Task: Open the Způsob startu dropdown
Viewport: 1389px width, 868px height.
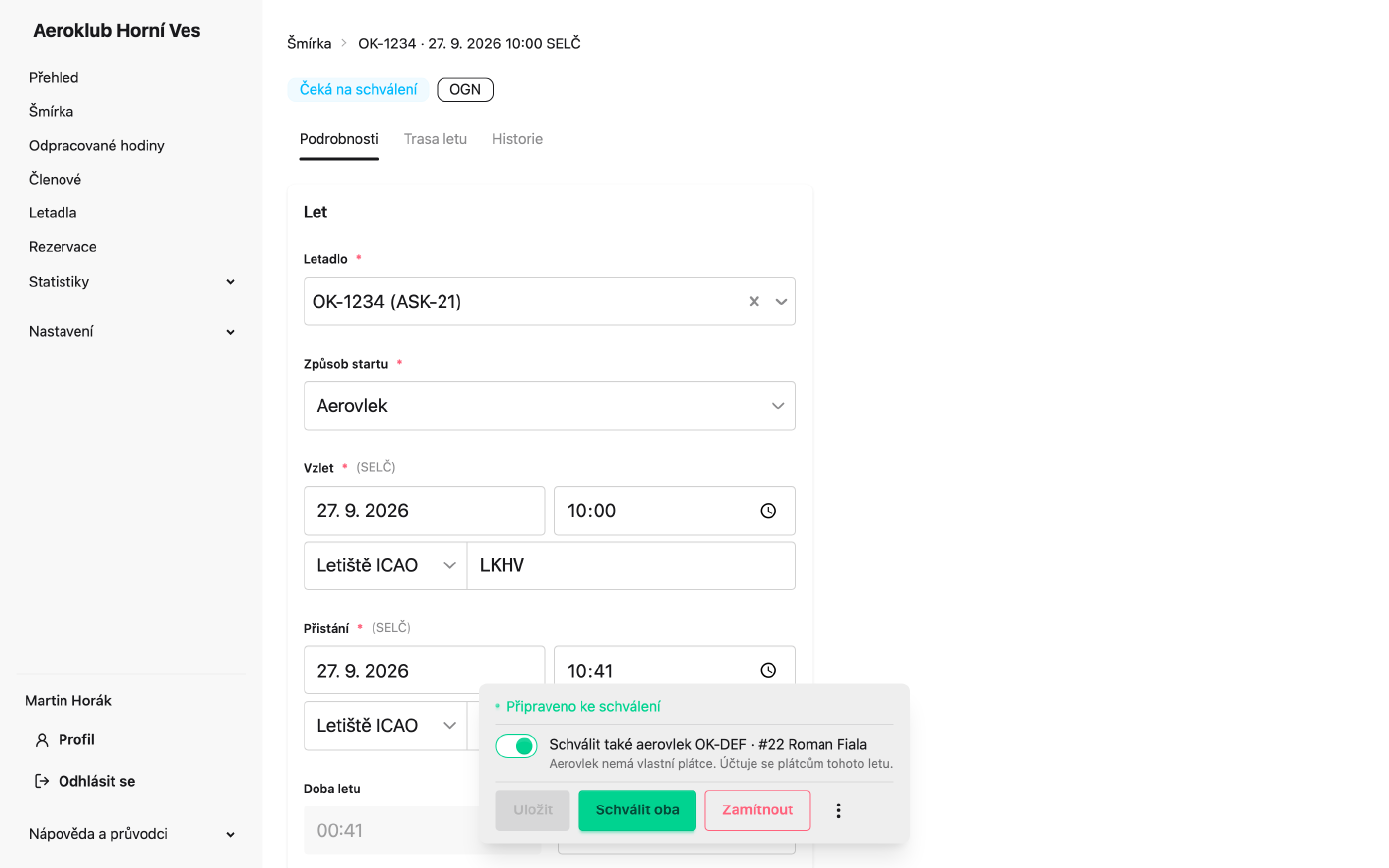Action: point(550,406)
